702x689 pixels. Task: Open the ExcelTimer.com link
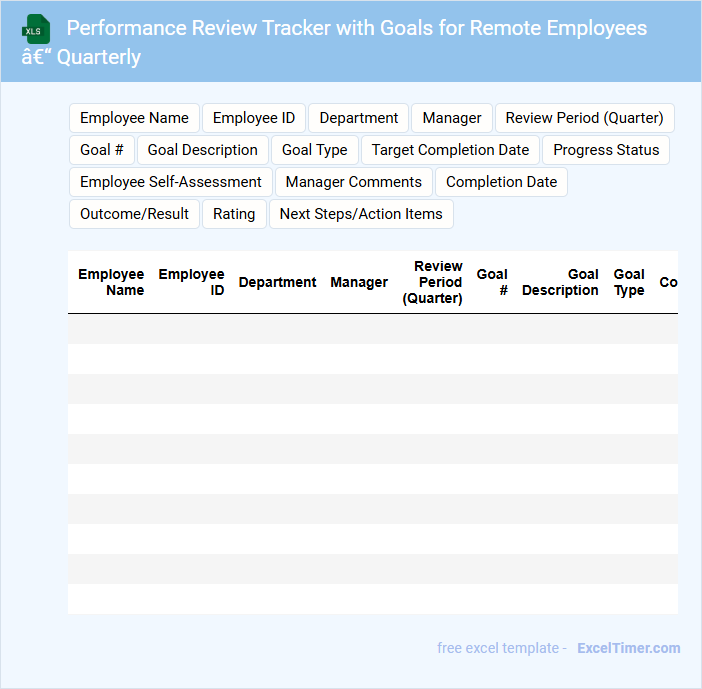[x=628, y=648]
